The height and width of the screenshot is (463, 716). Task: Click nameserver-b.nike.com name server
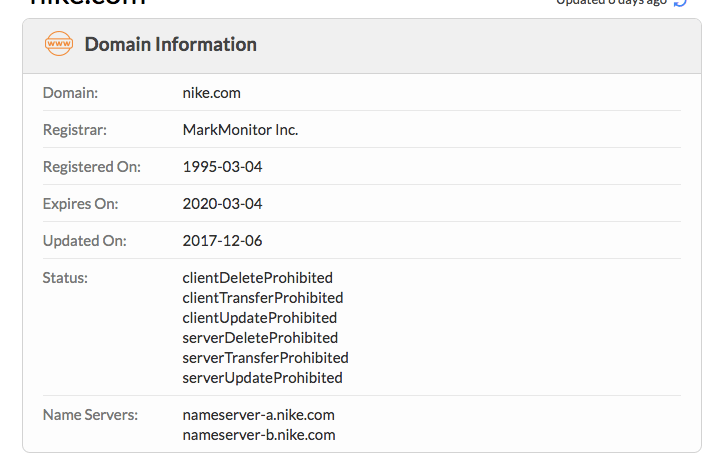coord(259,435)
